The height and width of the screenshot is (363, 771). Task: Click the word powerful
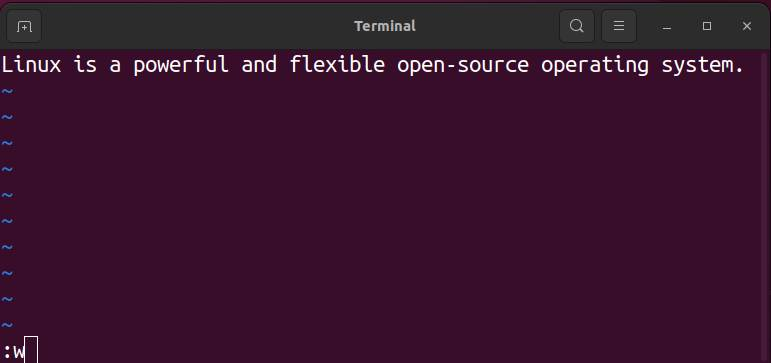pyautogui.click(x=181, y=65)
